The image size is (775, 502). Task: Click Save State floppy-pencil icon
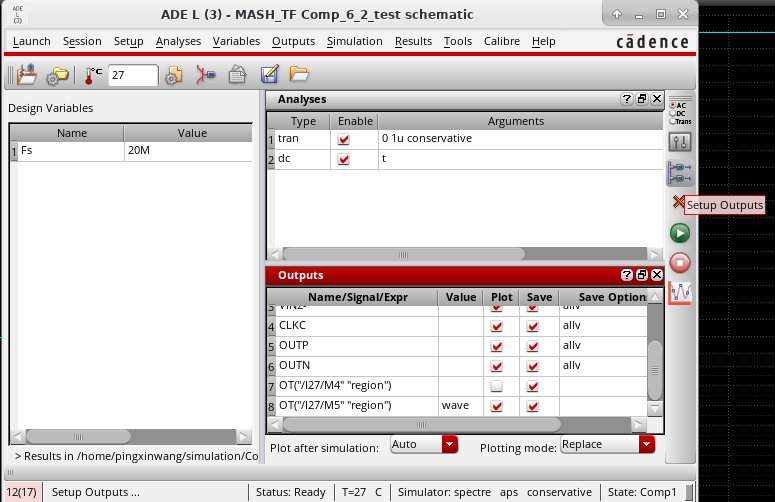click(269, 74)
